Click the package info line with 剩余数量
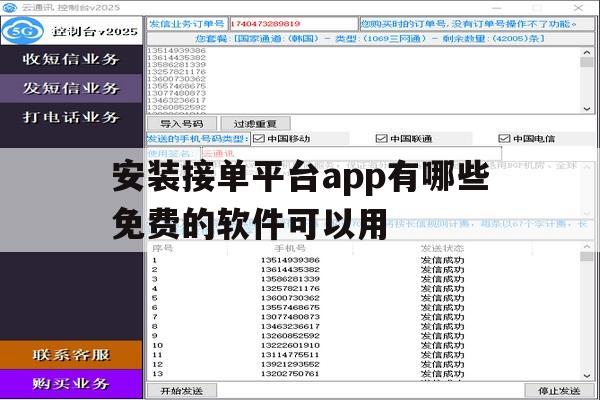 [x=370, y=39]
